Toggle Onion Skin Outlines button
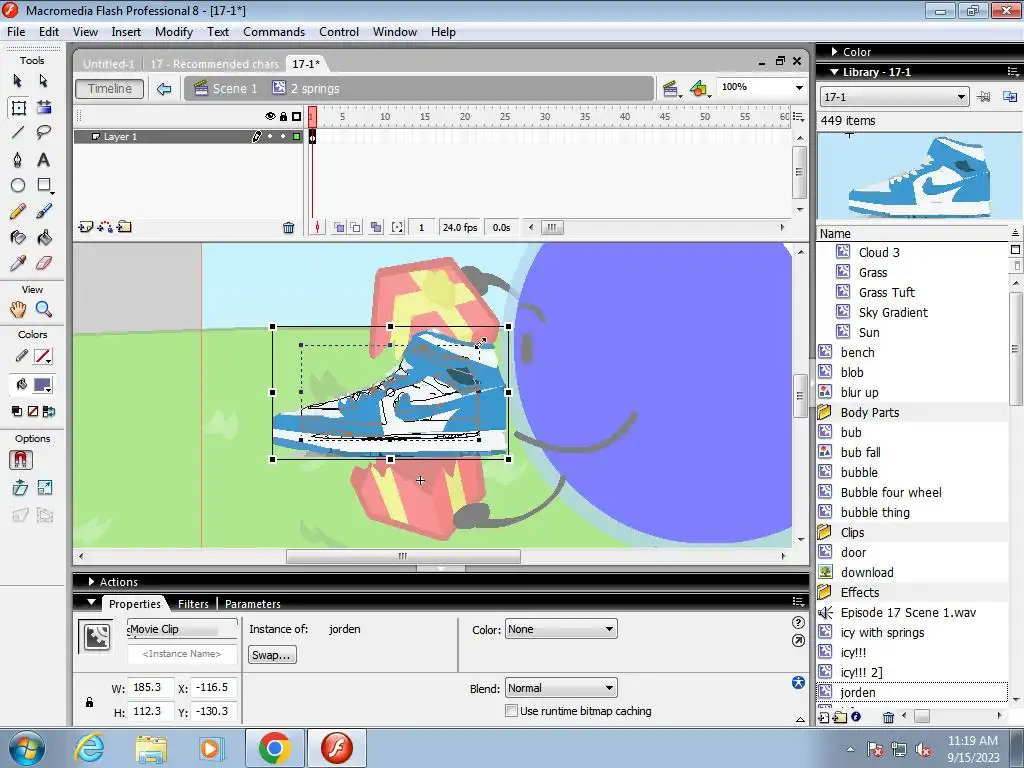 tap(356, 227)
